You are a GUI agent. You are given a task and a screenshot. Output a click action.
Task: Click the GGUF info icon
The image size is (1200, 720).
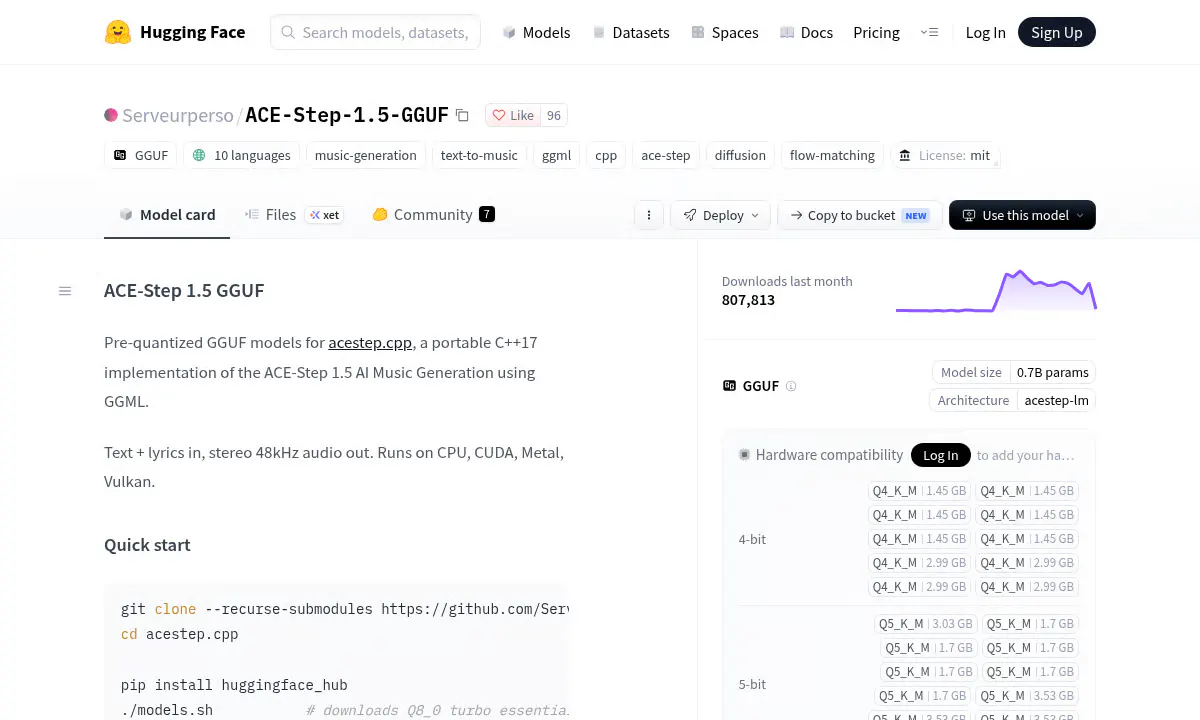tap(791, 386)
